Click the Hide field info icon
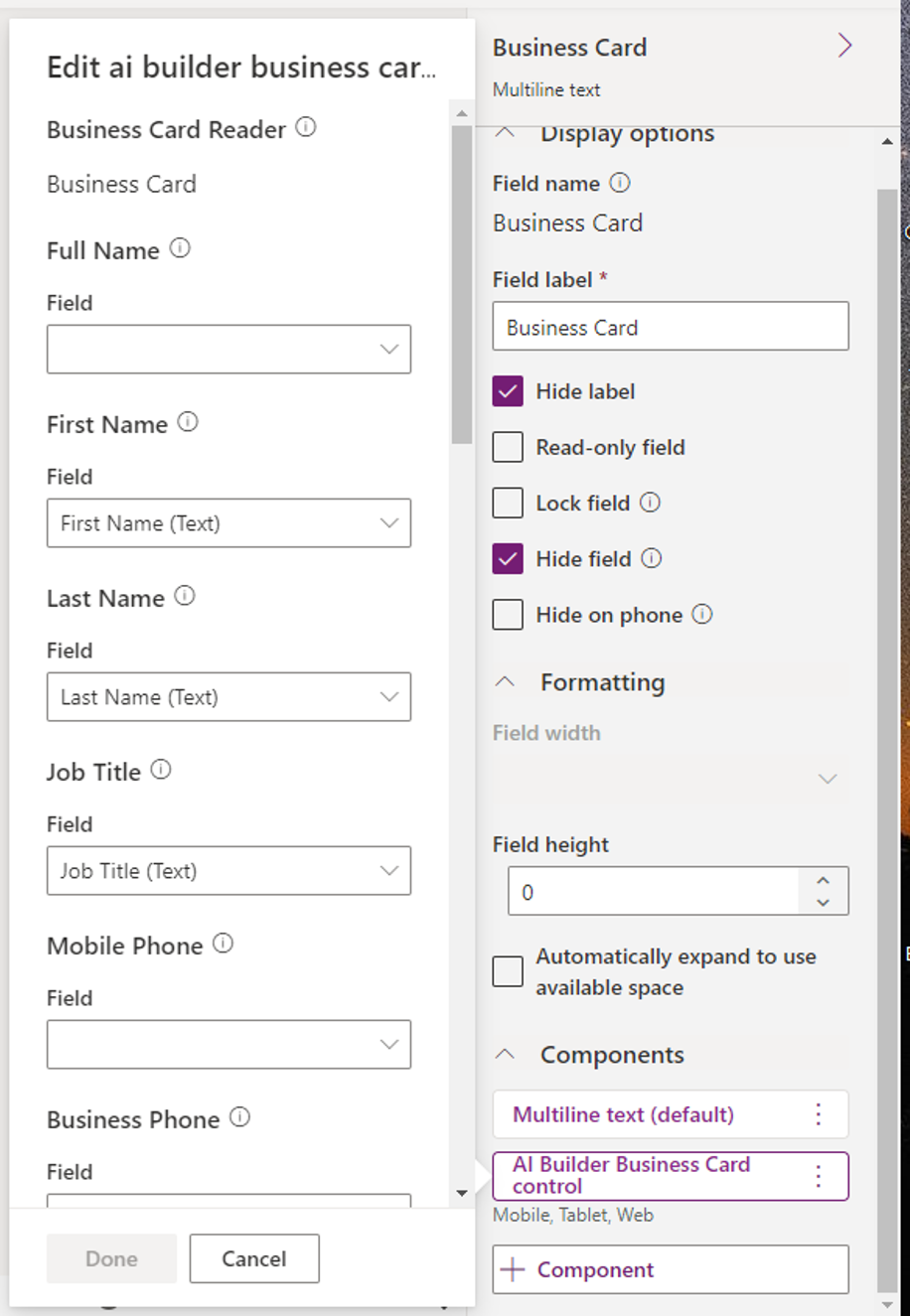This screenshot has width=910, height=1316. (x=653, y=557)
